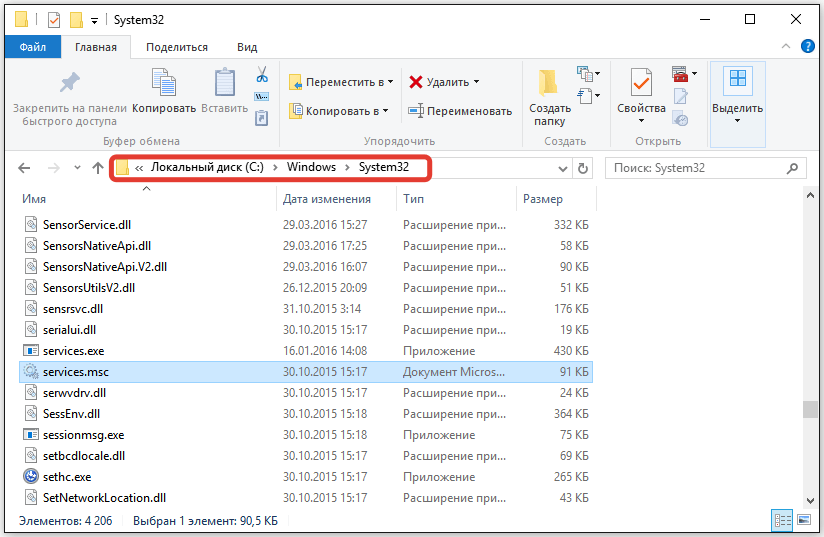Select the SetNetworkLocation.dll file
Image resolution: width=824 pixels, height=537 pixels.
306,498
